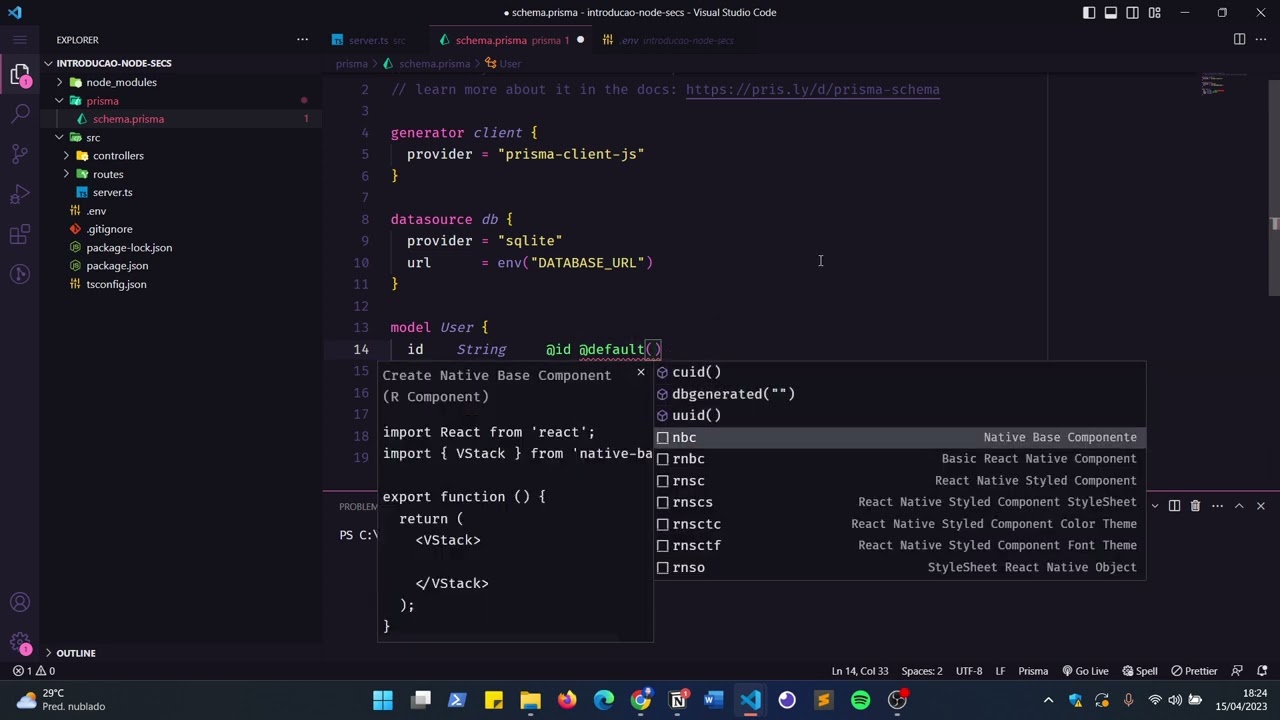Toggle the bottom panel layout
The image size is (1280, 720).
tap(1111, 13)
